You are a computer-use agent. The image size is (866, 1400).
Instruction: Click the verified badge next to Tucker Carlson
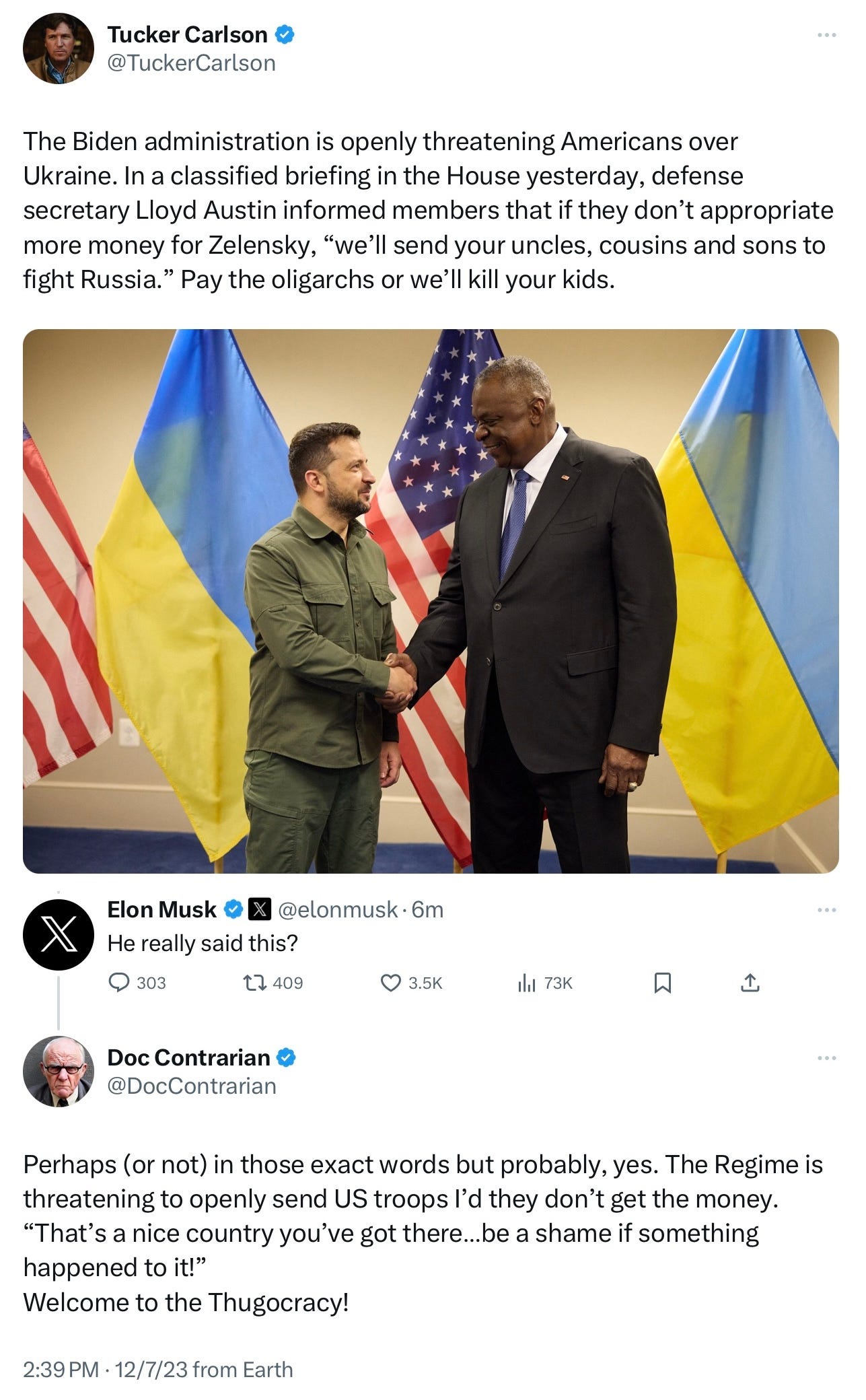[x=285, y=34]
